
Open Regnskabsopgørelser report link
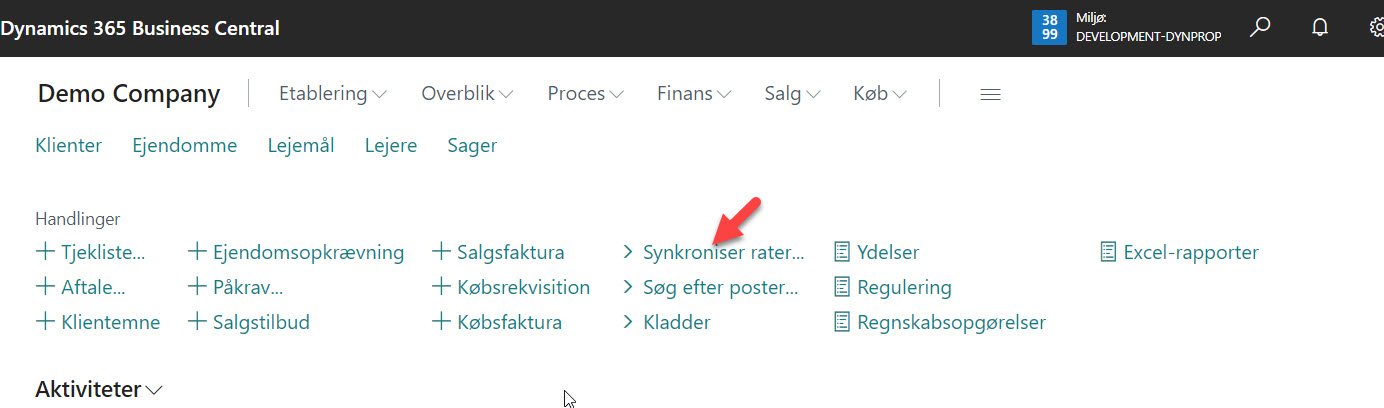click(951, 322)
